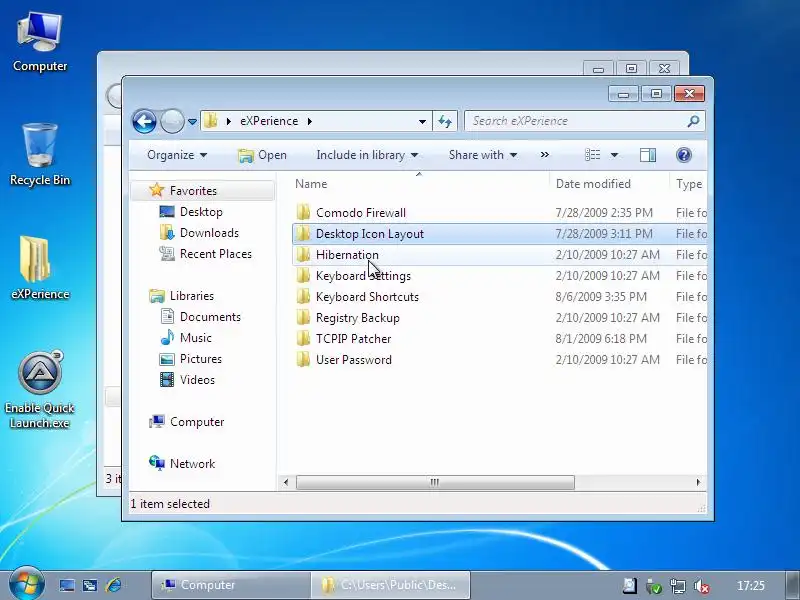
Task: Open Explorer help button
Action: pos(684,155)
